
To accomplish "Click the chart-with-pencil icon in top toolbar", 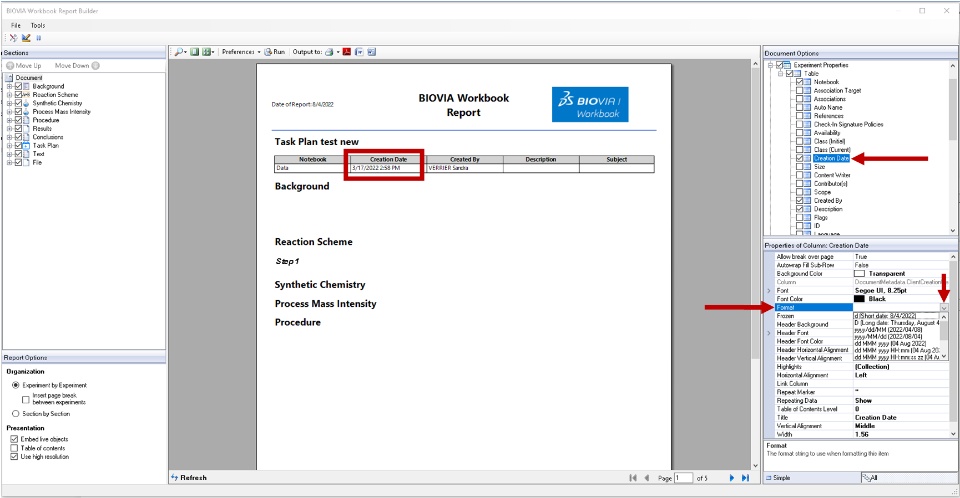I will [26, 38].
